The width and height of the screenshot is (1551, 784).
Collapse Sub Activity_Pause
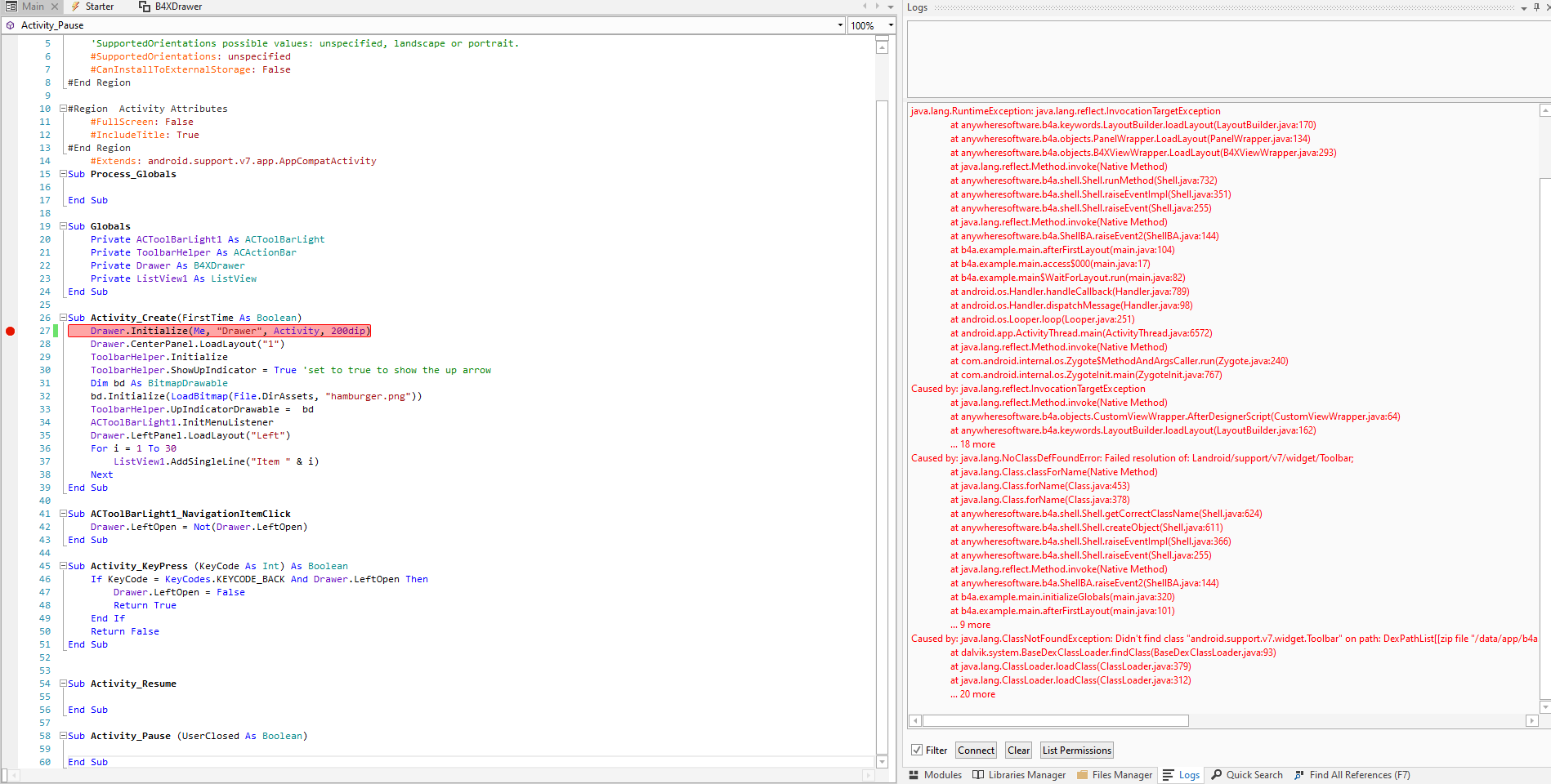(x=63, y=736)
